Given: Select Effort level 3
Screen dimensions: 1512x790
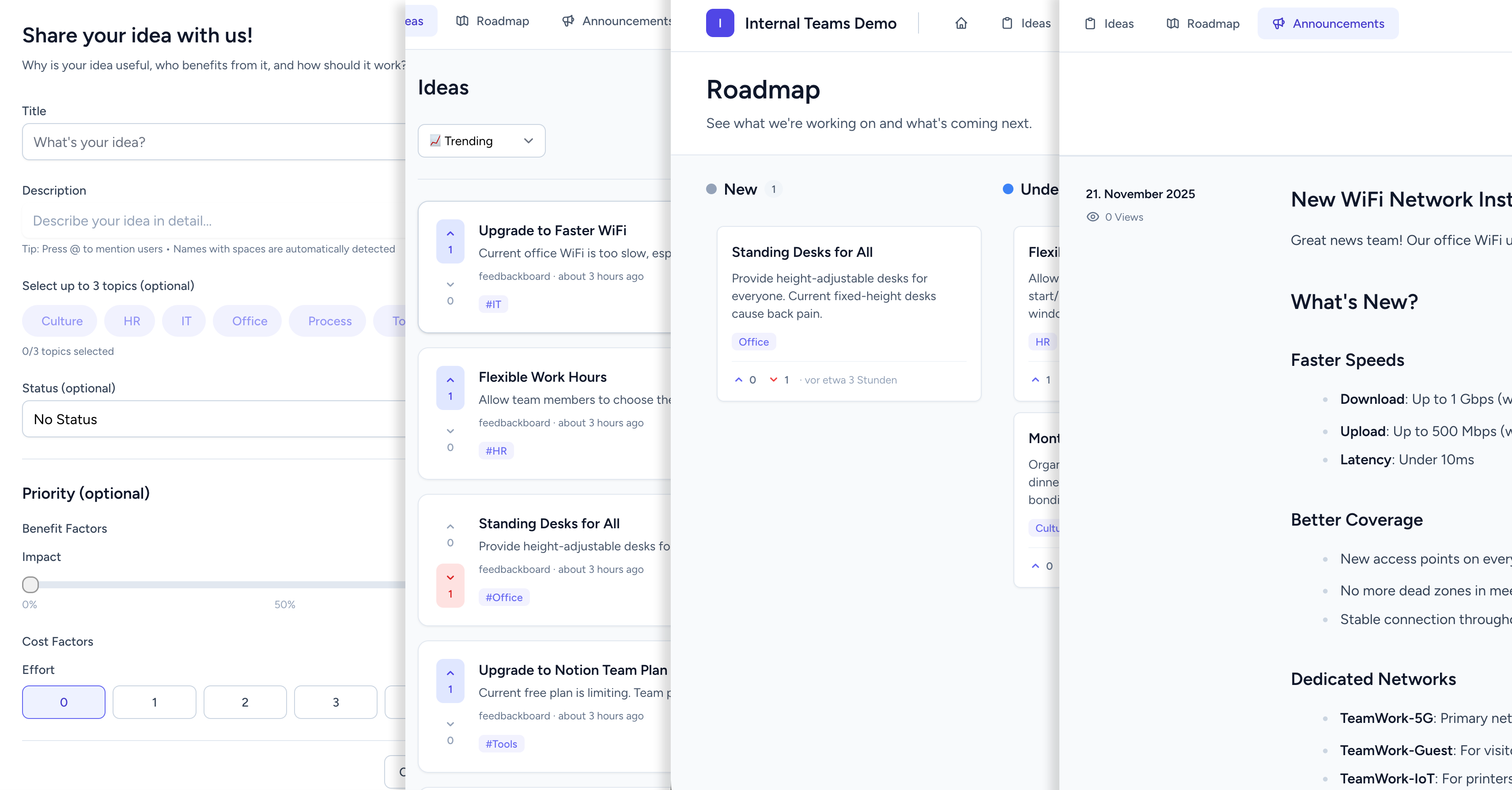Looking at the screenshot, I should [x=335, y=702].
